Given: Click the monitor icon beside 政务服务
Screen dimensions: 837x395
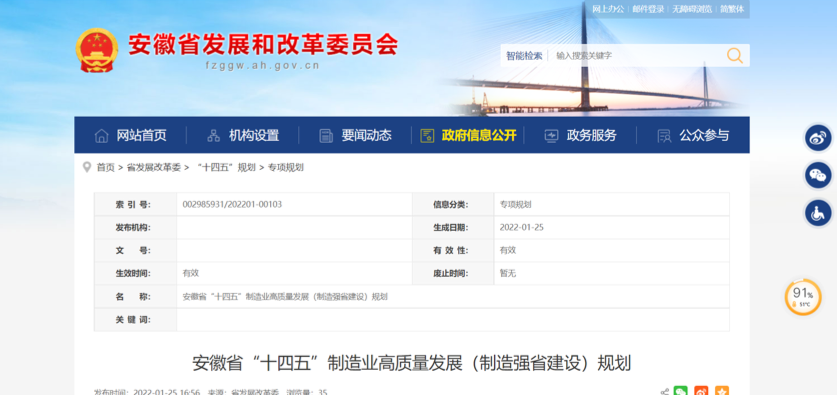Looking at the screenshot, I should pos(551,136).
